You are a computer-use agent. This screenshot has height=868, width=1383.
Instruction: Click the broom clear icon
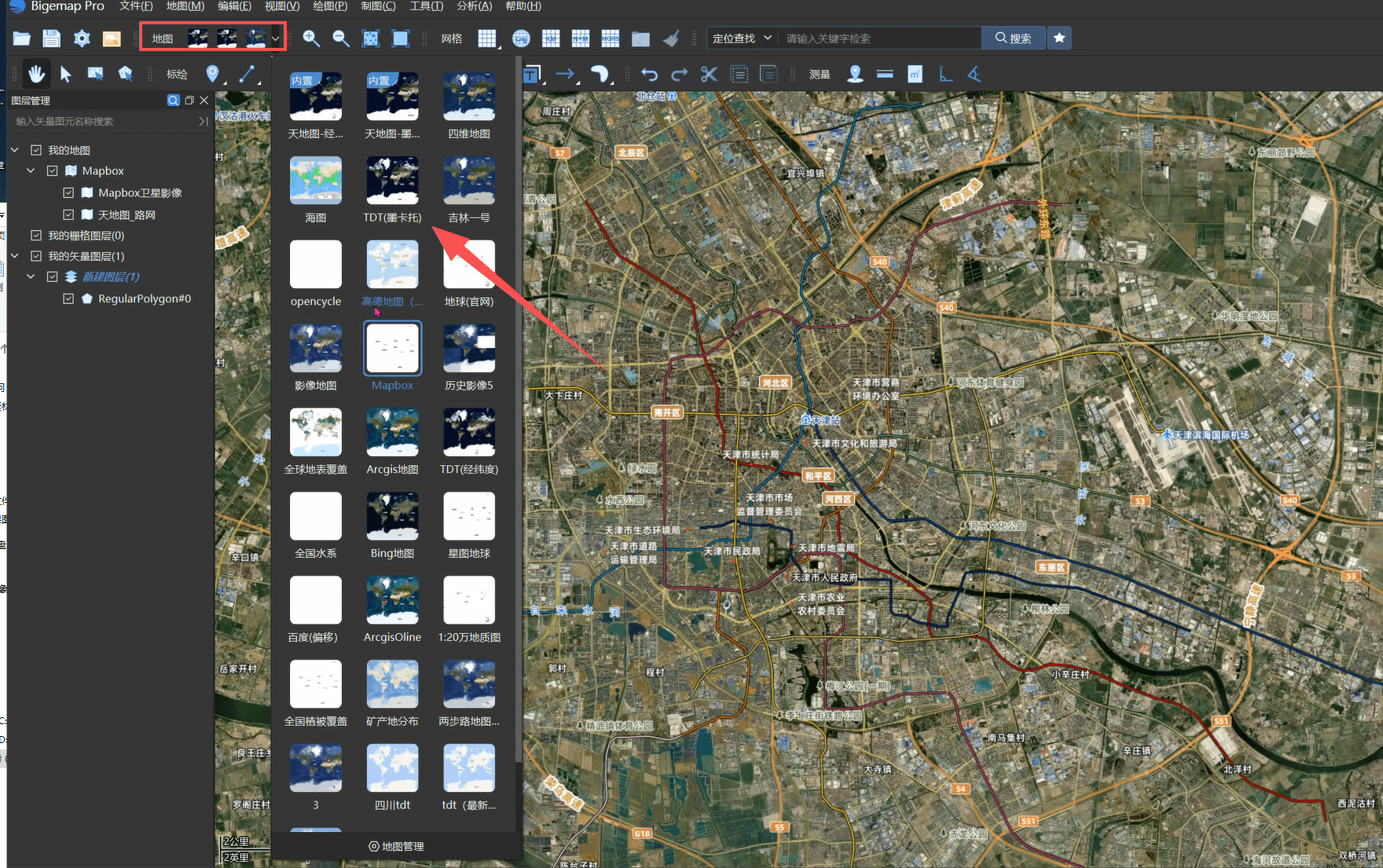click(x=671, y=38)
